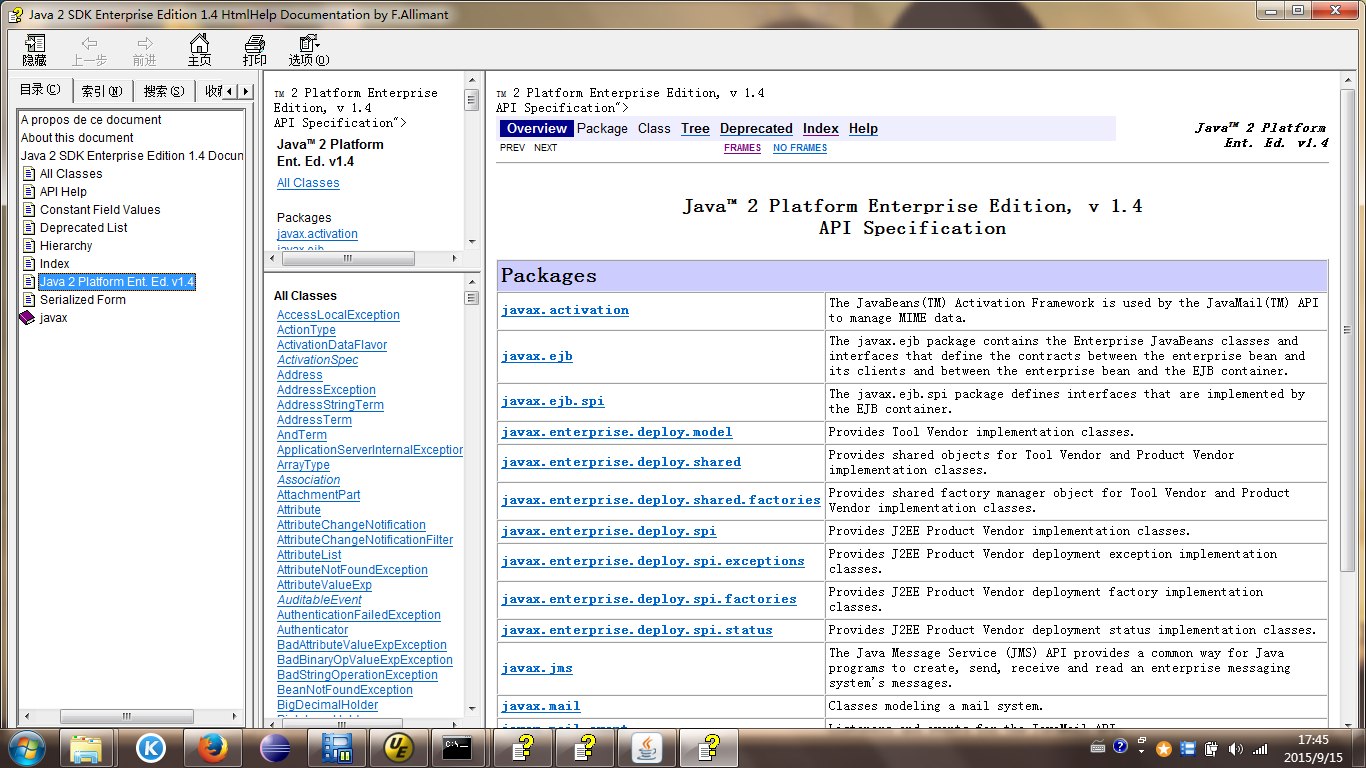Open API Help in the contents tree
1366x768 pixels.
(63, 192)
